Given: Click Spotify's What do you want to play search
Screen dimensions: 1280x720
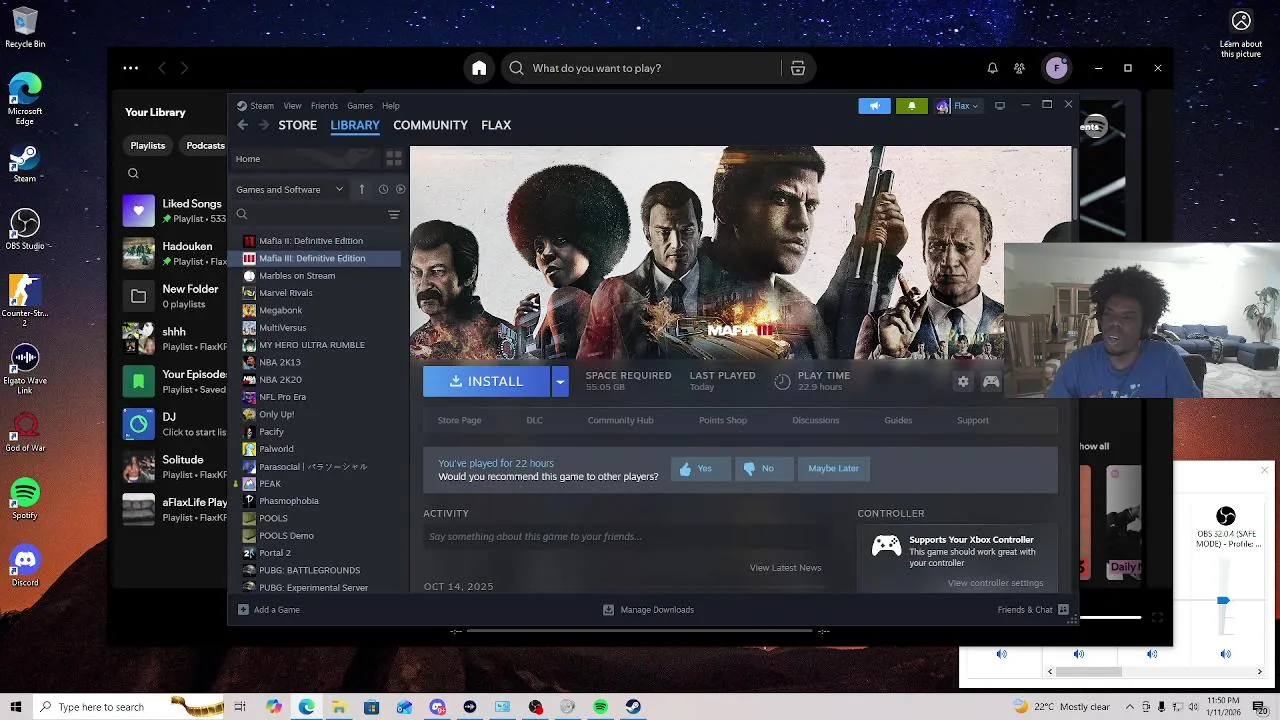Looking at the screenshot, I should [640, 68].
